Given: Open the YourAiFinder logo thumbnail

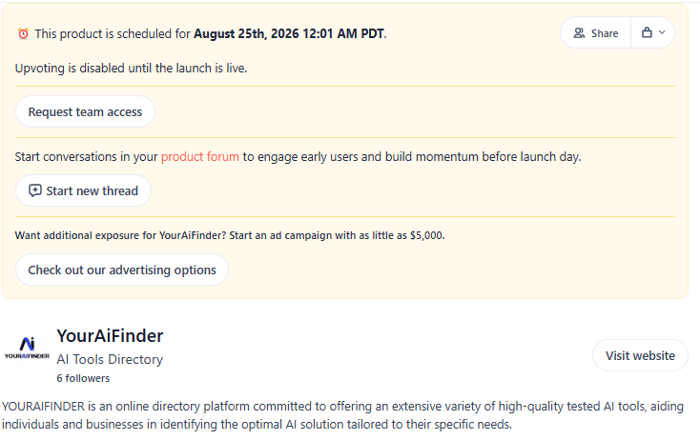Looking at the screenshot, I should pyautogui.click(x=27, y=348).
